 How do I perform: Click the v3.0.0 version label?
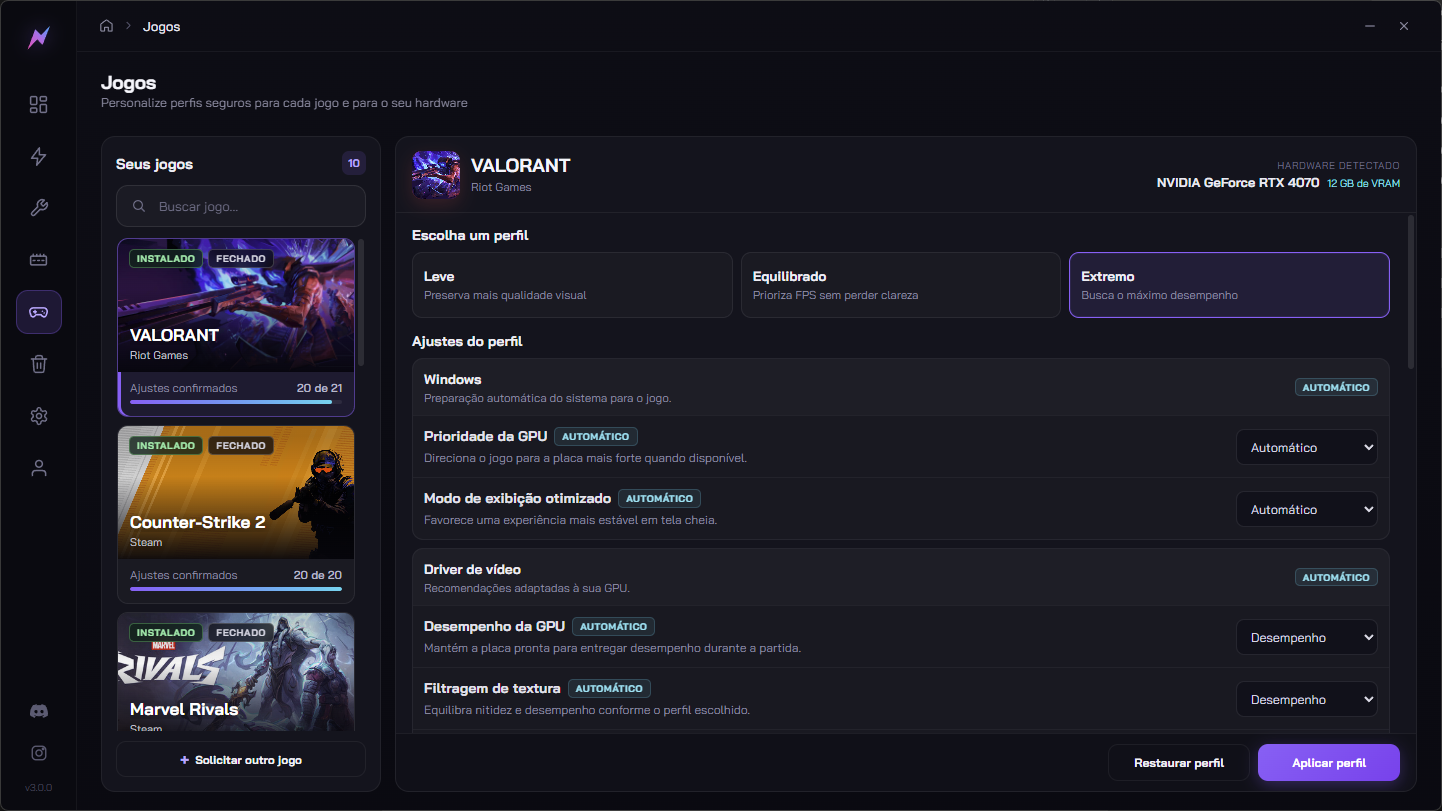pos(39,787)
